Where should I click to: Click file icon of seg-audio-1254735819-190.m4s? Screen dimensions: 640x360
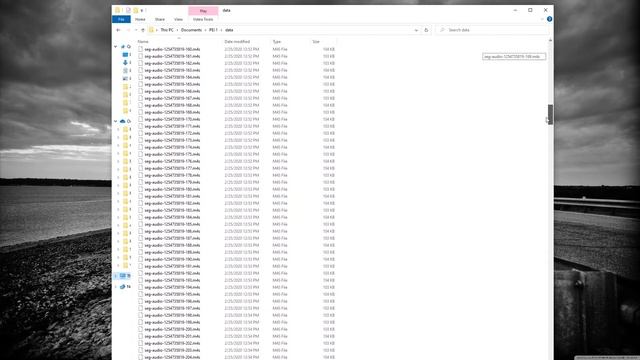(x=140, y=259)
